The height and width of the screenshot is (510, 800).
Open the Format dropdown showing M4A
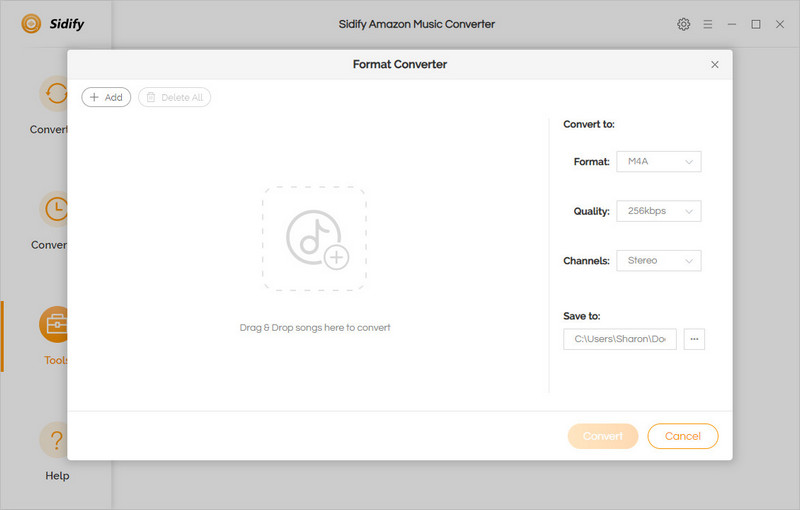tap(659, 162)
